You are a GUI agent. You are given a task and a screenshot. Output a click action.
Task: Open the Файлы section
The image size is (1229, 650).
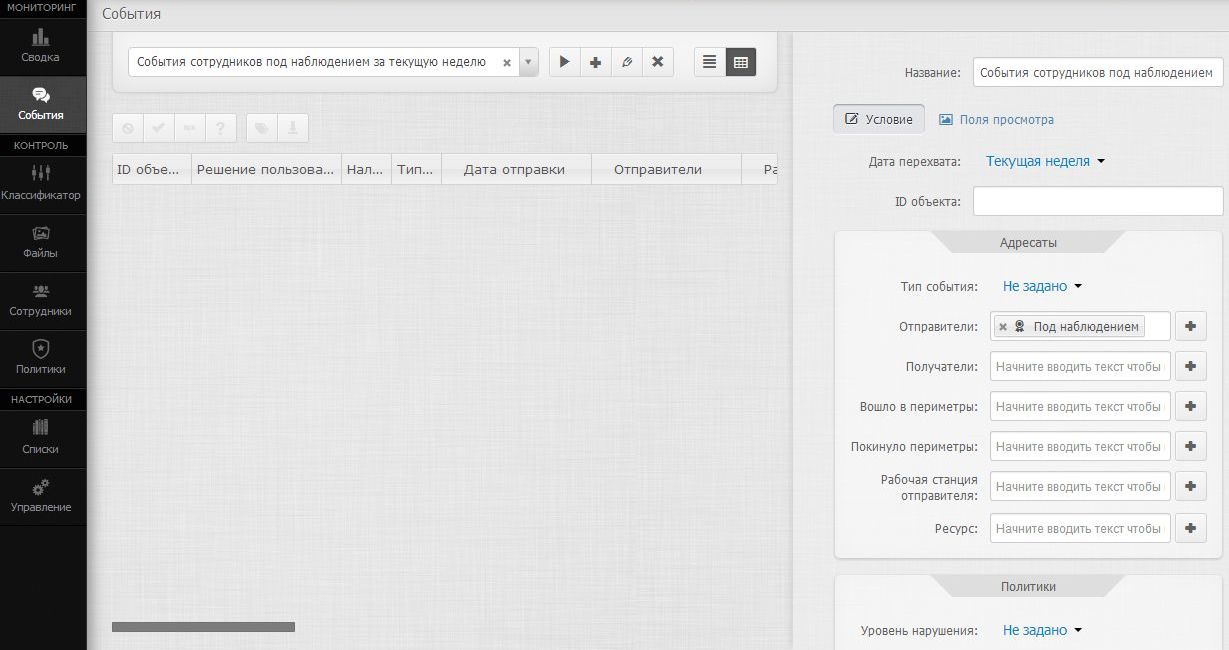[41, 242]
